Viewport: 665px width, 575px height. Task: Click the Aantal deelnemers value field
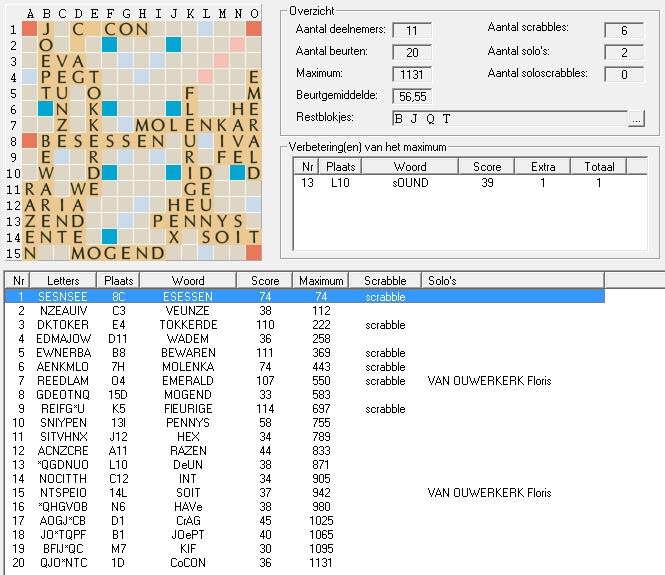tap(412, 31)
